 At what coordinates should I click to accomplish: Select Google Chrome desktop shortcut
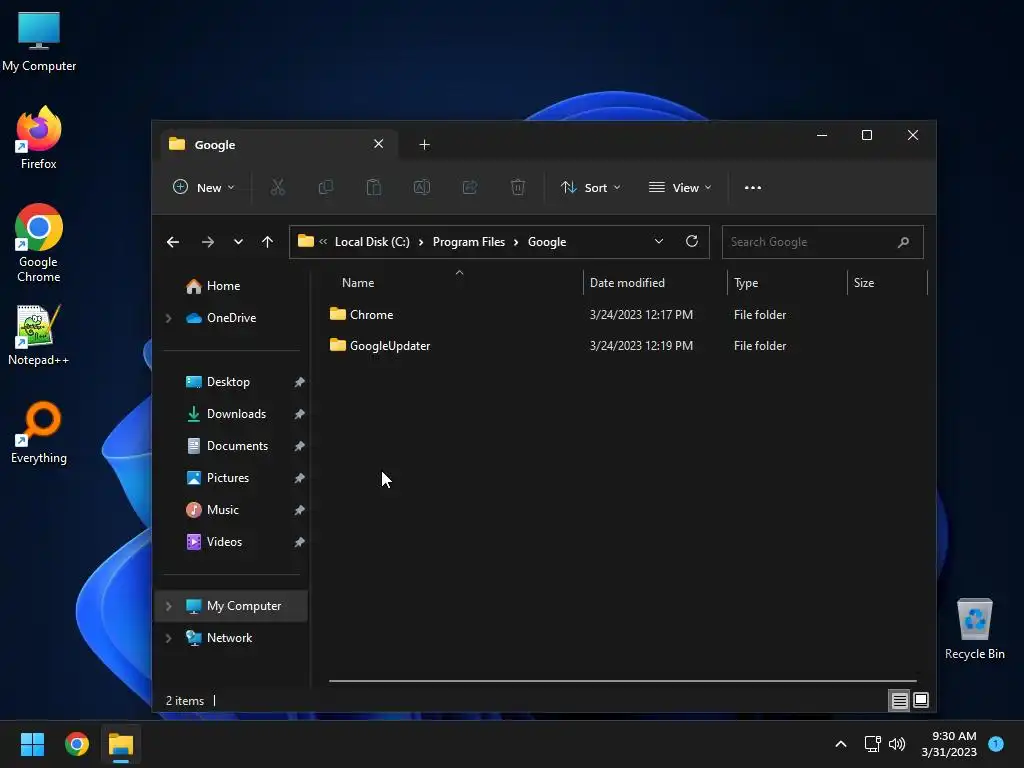point(39,243)
